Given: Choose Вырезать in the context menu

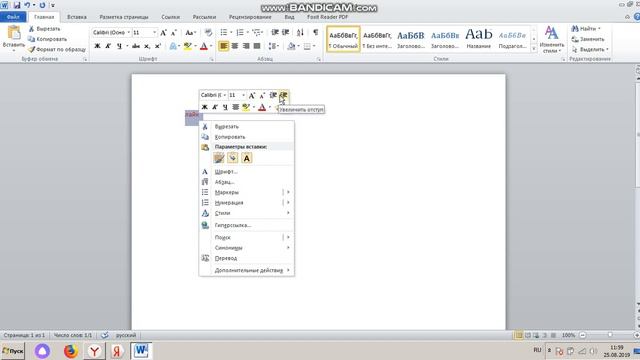Looking at the screenshot, I should click(247, 127).
